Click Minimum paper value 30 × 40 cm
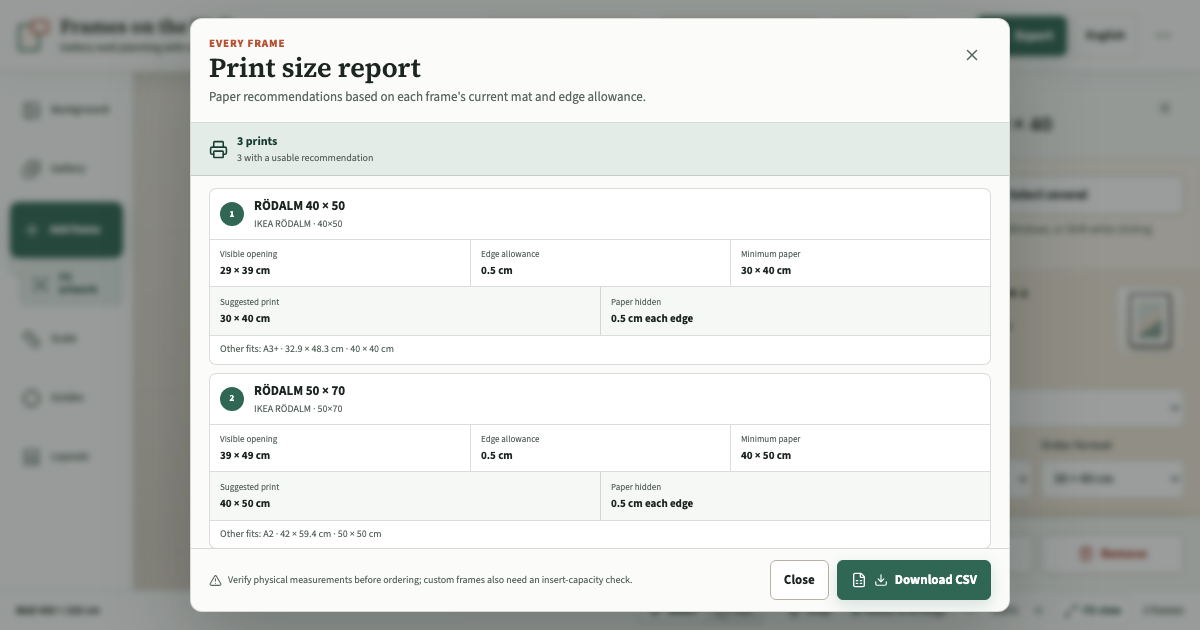Image resolution: width=1200 pixels, height=630 pixels. tap(766, 271)
